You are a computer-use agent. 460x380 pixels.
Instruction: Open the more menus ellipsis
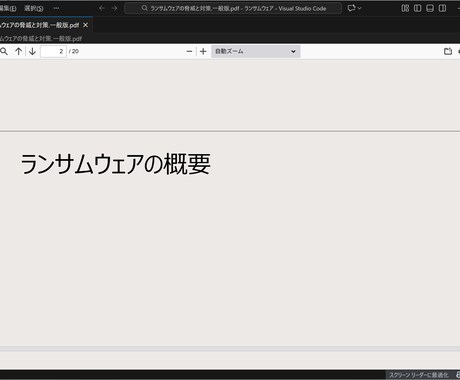point(56,8)
